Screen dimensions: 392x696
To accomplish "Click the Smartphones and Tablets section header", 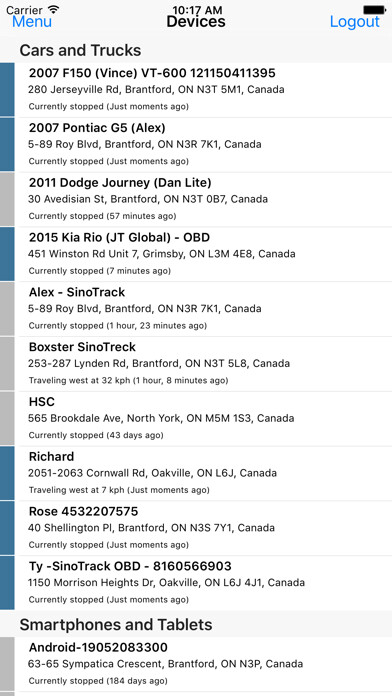I will pos(196,624).
